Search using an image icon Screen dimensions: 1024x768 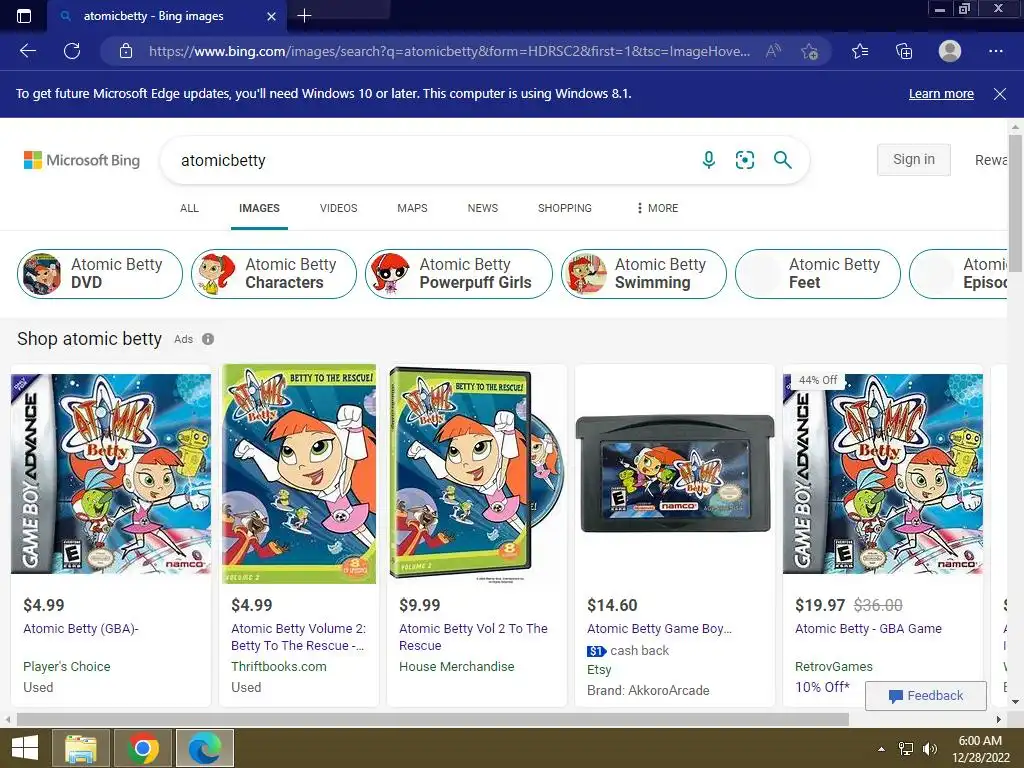click(x=744, y=160)
